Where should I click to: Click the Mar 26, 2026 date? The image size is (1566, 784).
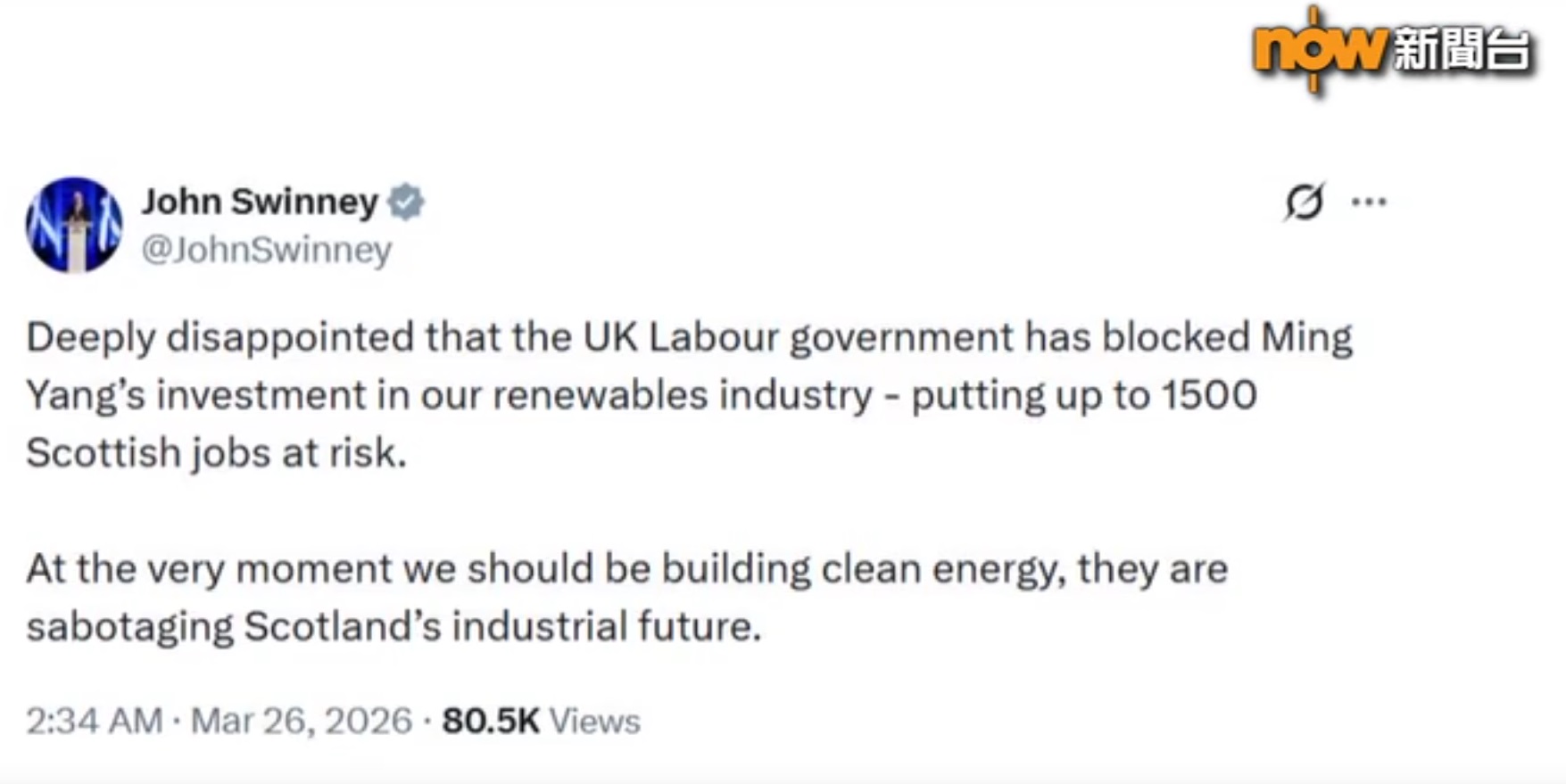coord(301,721)
